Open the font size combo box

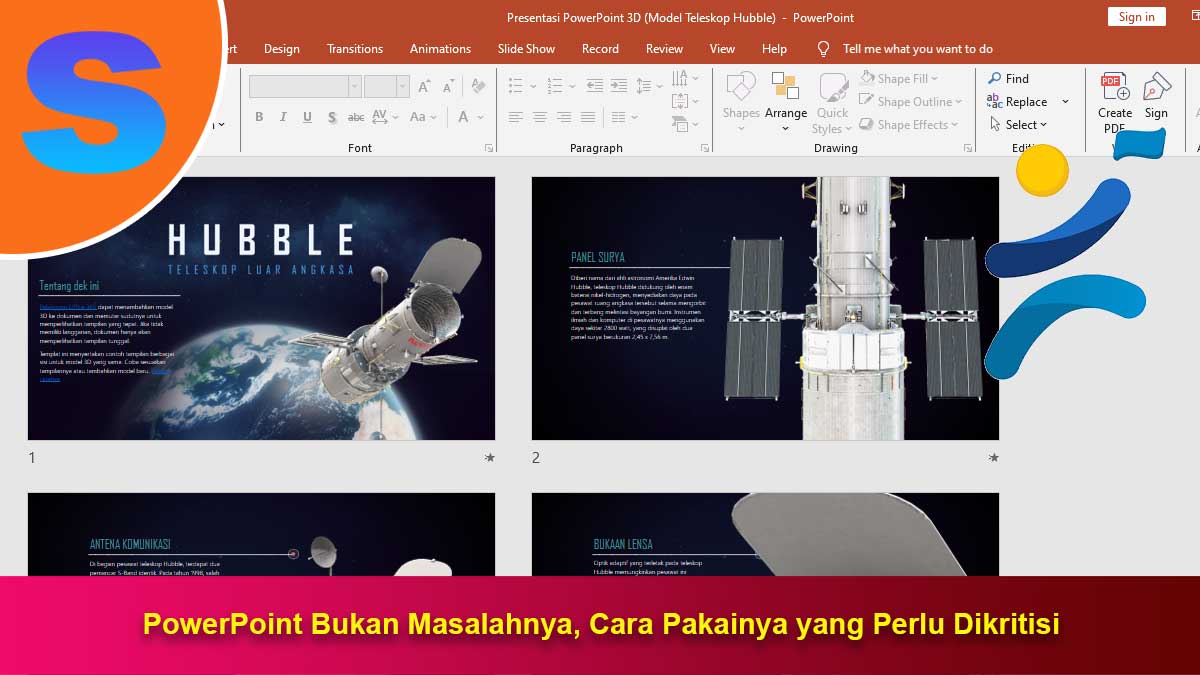(386, 87)
